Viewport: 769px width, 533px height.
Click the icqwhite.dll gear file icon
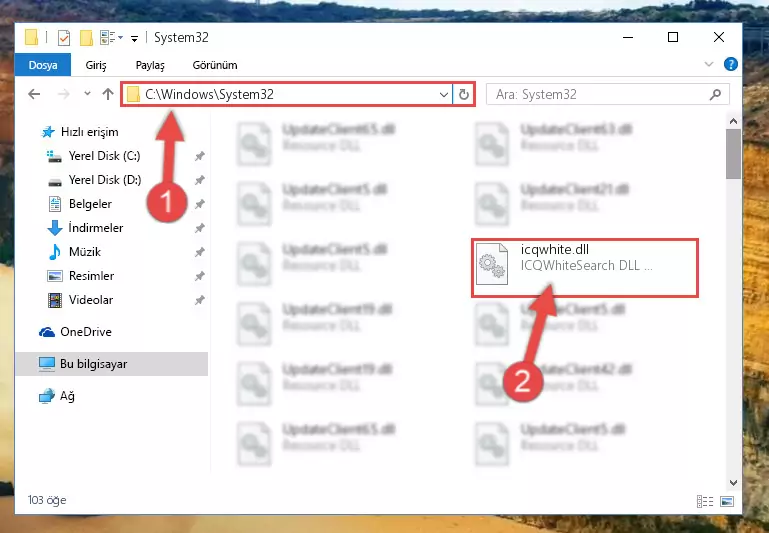492,264
